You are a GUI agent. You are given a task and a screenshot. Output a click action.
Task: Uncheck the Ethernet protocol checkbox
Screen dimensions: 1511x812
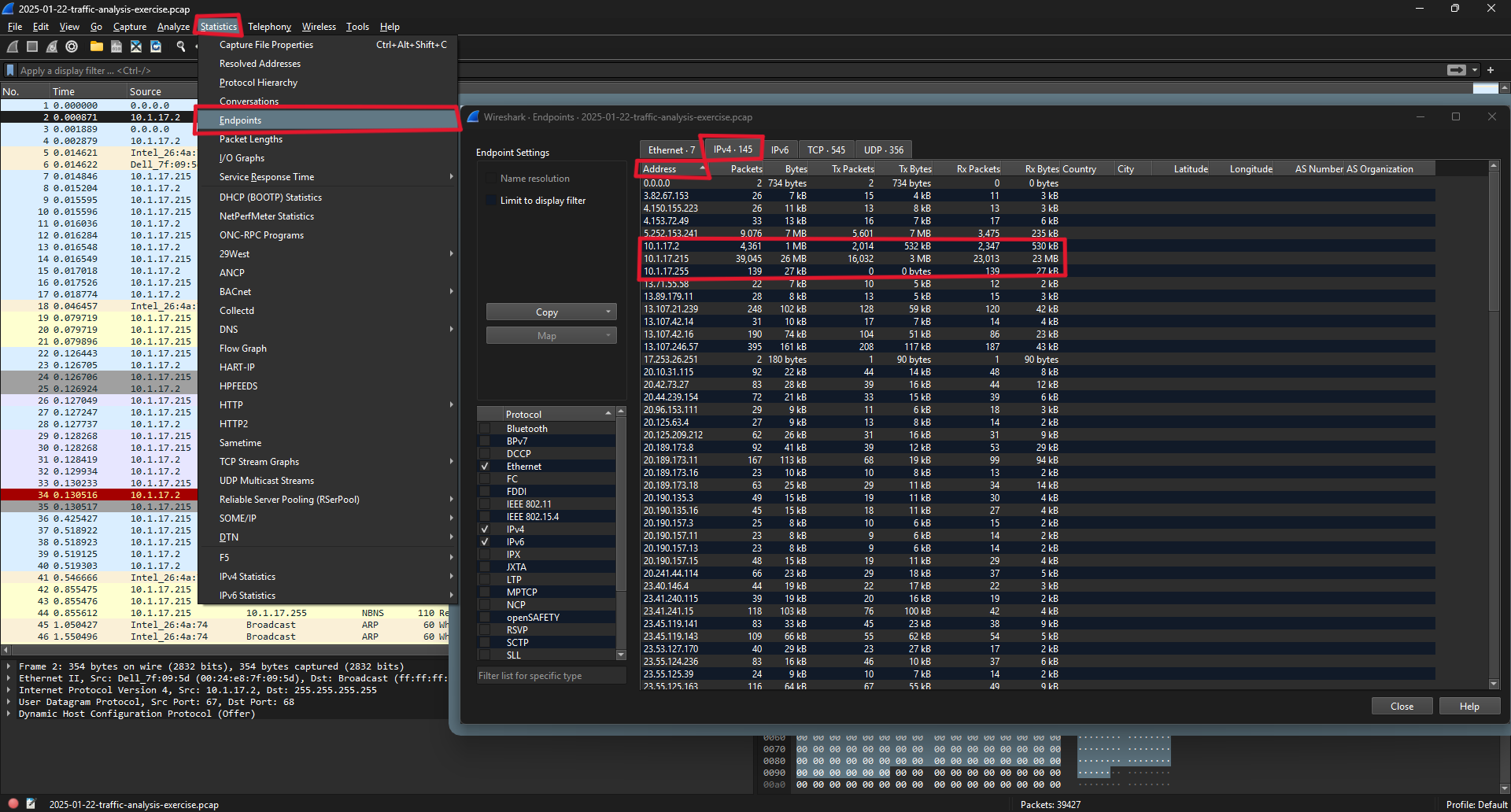[485, 467]
